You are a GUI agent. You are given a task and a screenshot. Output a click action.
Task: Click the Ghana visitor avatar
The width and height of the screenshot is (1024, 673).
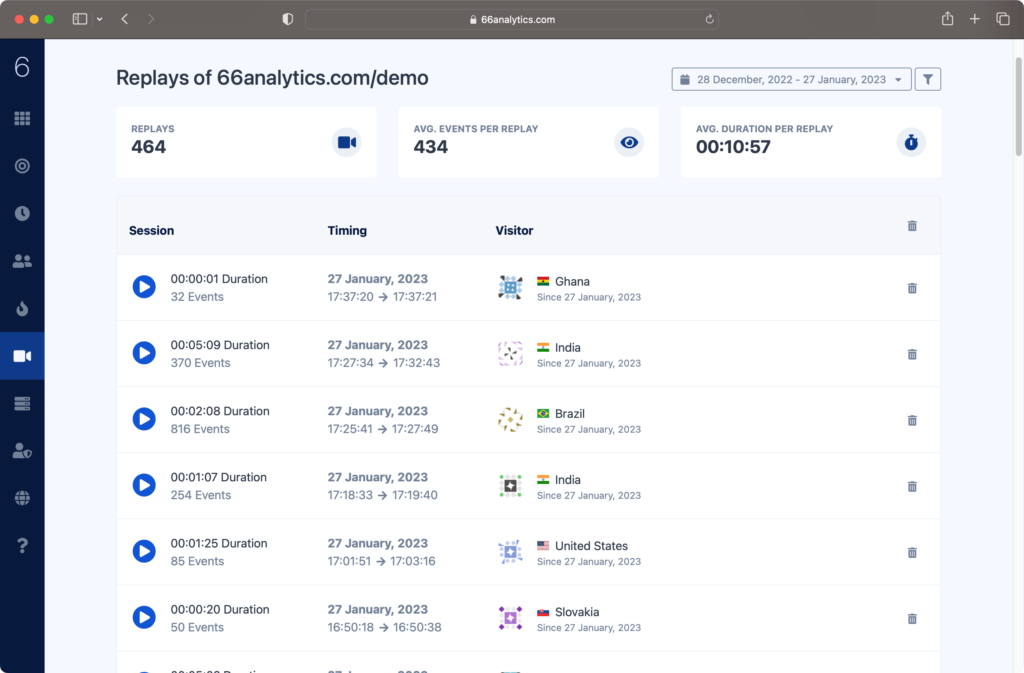click(510, 288)
